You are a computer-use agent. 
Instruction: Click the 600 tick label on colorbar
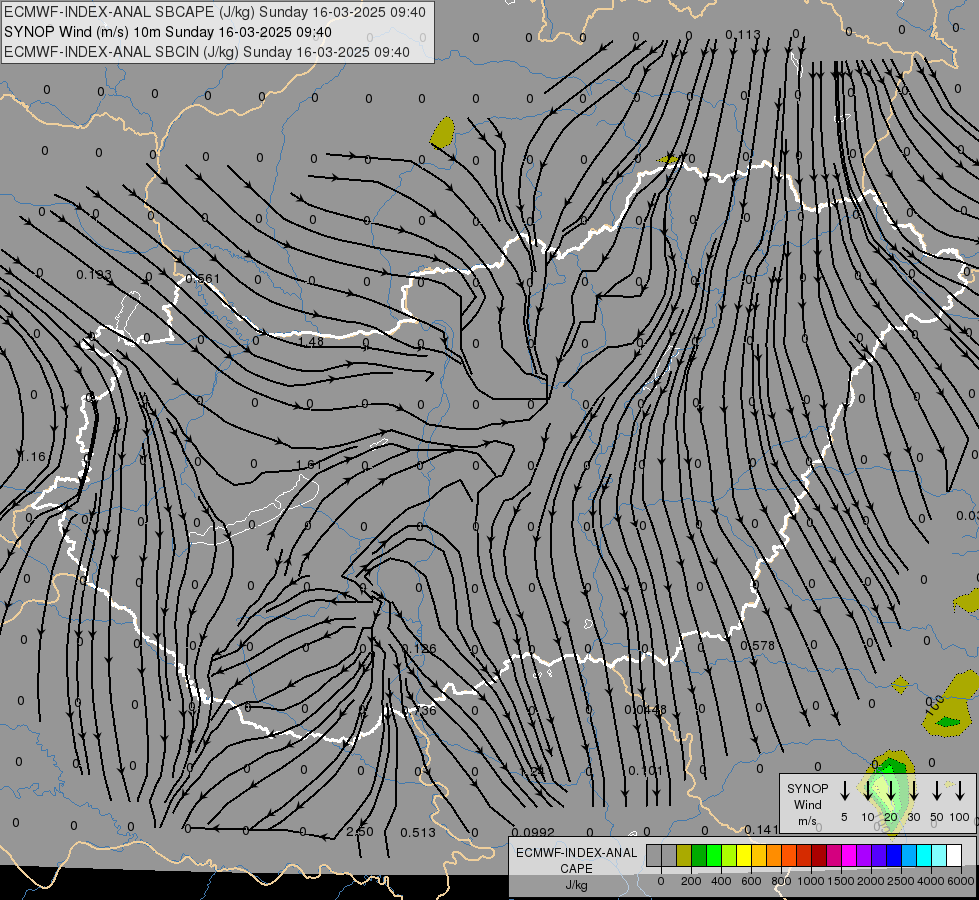(x=751, y=881)
